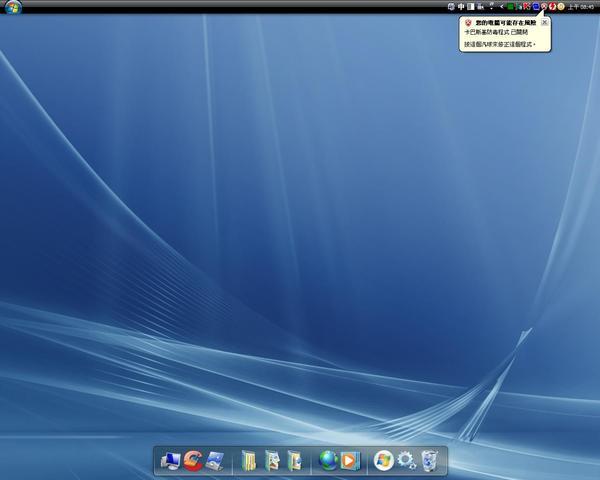Click the yellow round tray icon
Image resolution: width=600 pixels, height=480 pixels.
pos(561,7)
